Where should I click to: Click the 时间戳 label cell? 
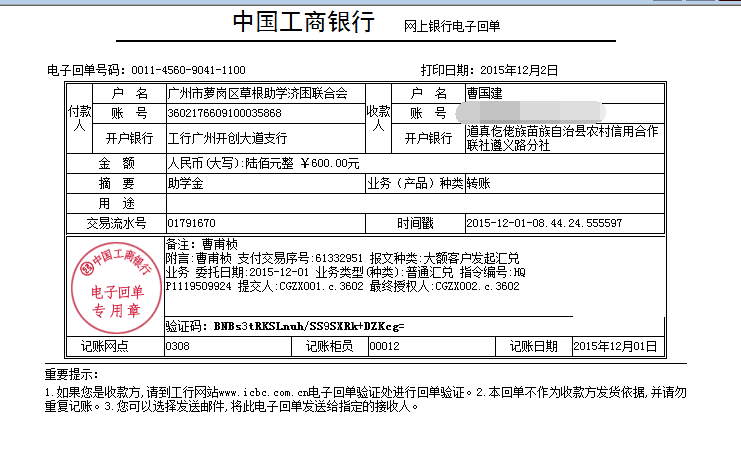pyautogui.click(x=415, y=223)
